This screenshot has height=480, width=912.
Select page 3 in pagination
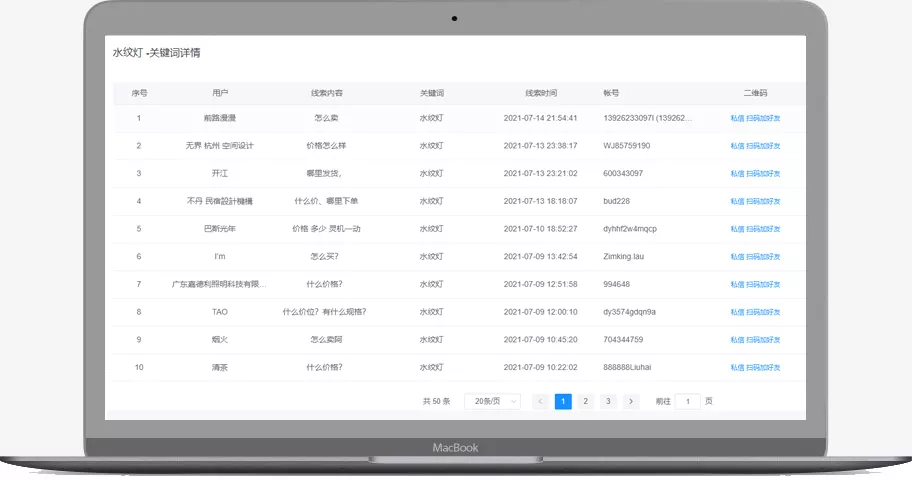(x=608, y=401)
